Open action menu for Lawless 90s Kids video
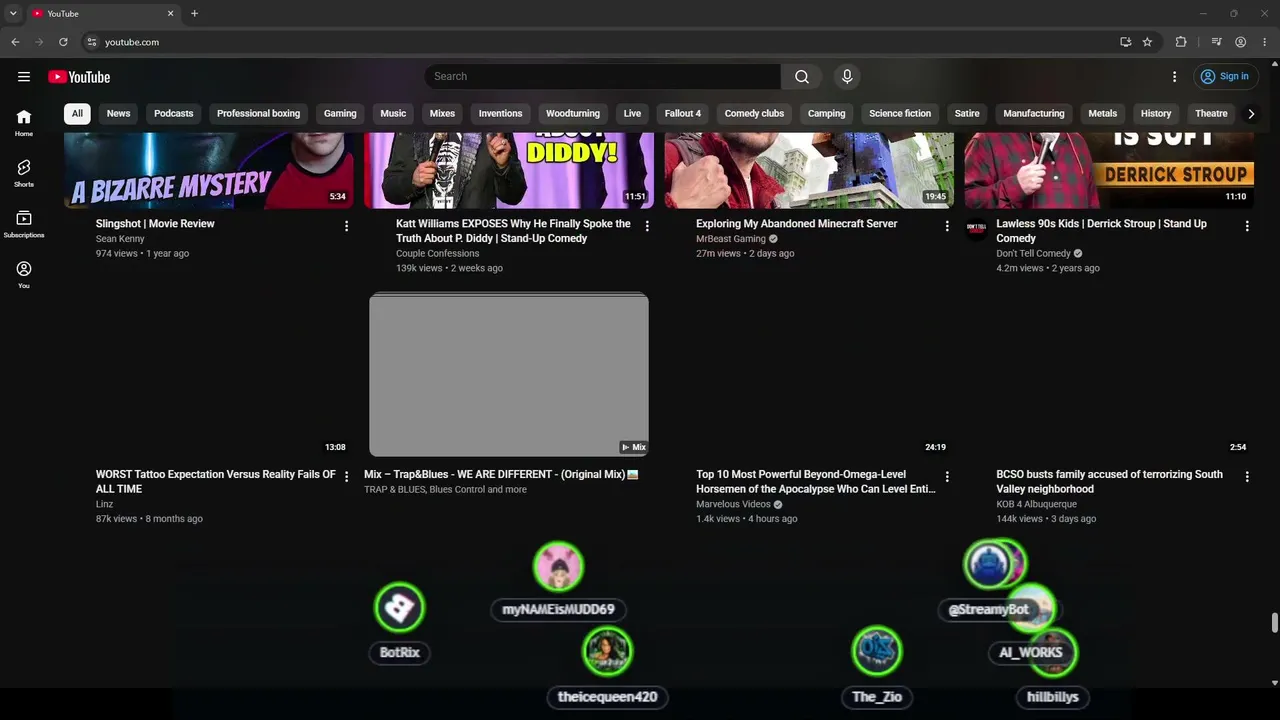The image size is (1280, 720). tap(1247, 227)
